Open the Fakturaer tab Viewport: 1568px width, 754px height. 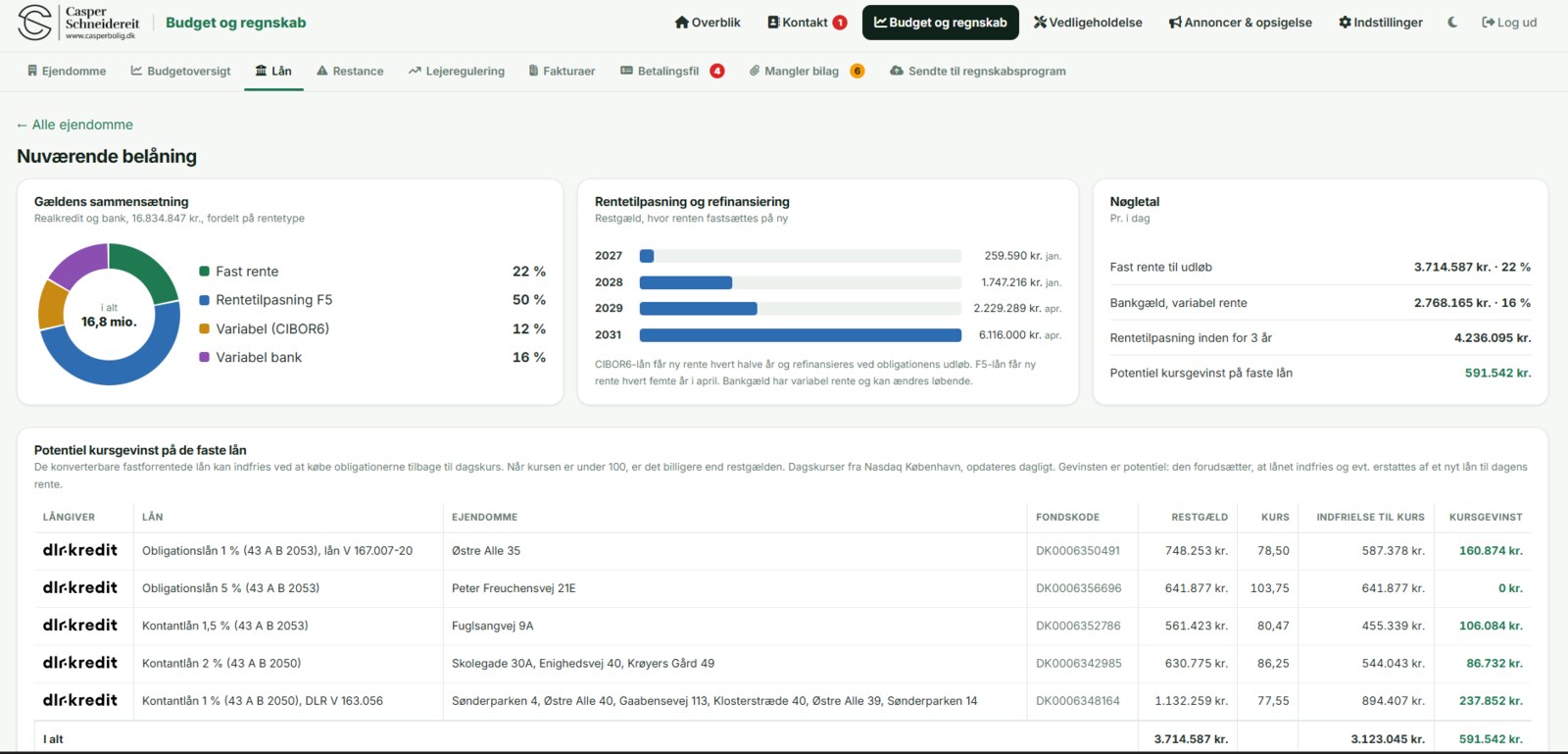(x=562, y=72)
